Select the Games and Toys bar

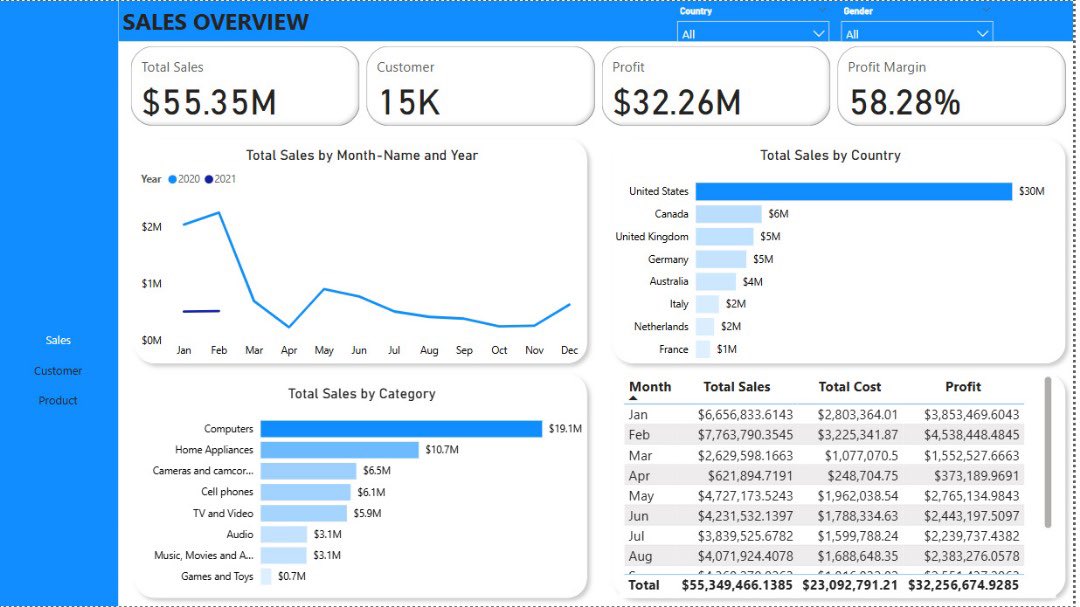[266, 576]
